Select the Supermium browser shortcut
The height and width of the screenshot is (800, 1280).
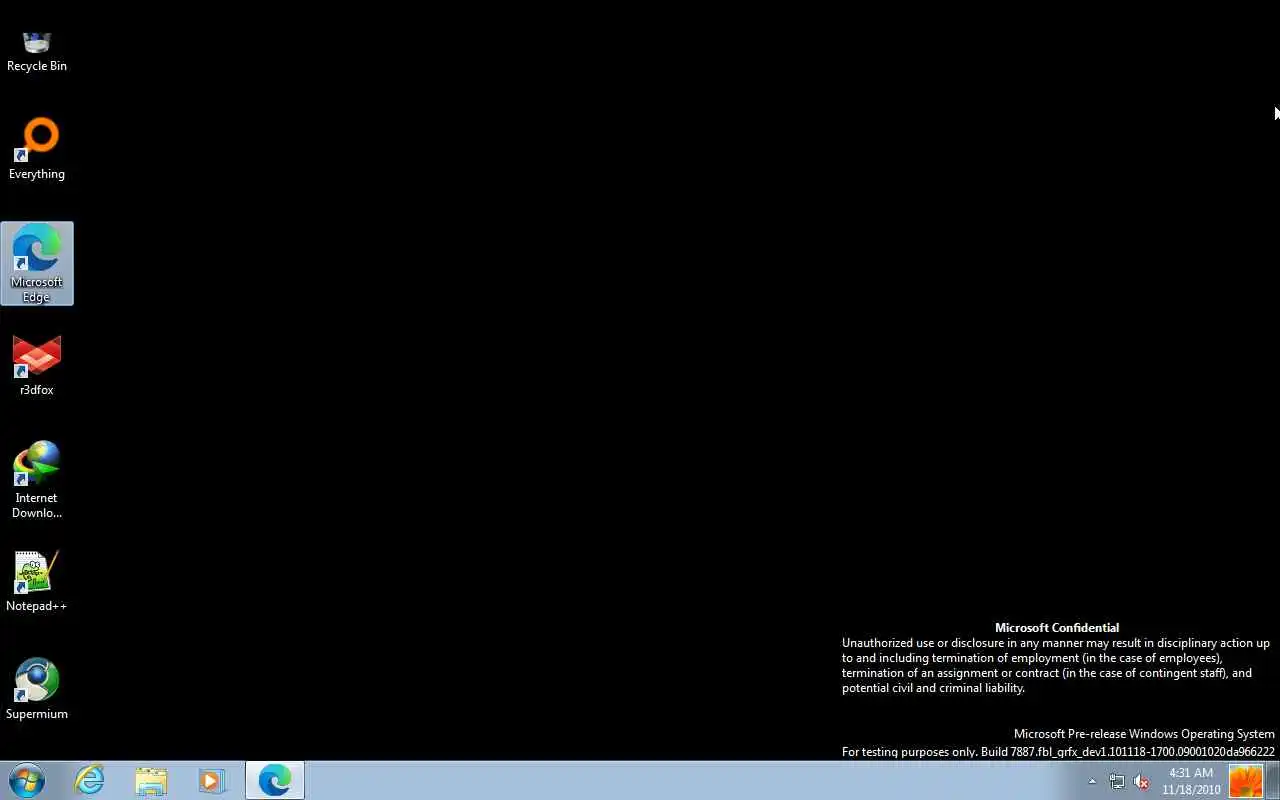[x=37, y=689]
